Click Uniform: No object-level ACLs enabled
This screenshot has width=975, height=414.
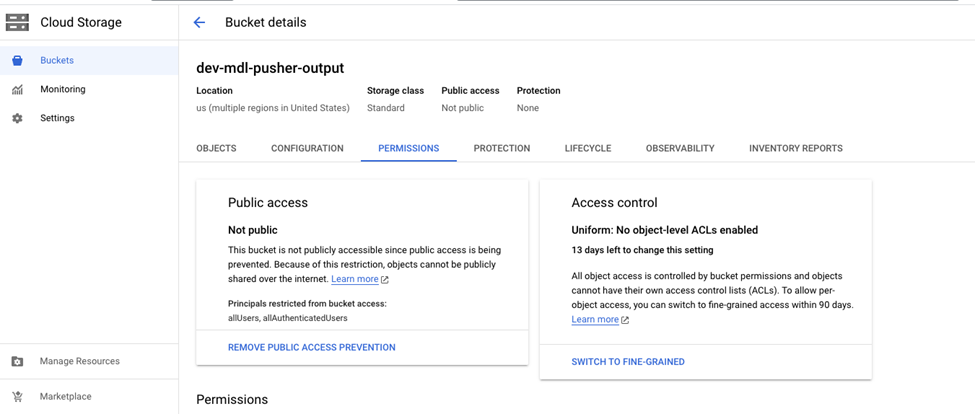(665, 231)
